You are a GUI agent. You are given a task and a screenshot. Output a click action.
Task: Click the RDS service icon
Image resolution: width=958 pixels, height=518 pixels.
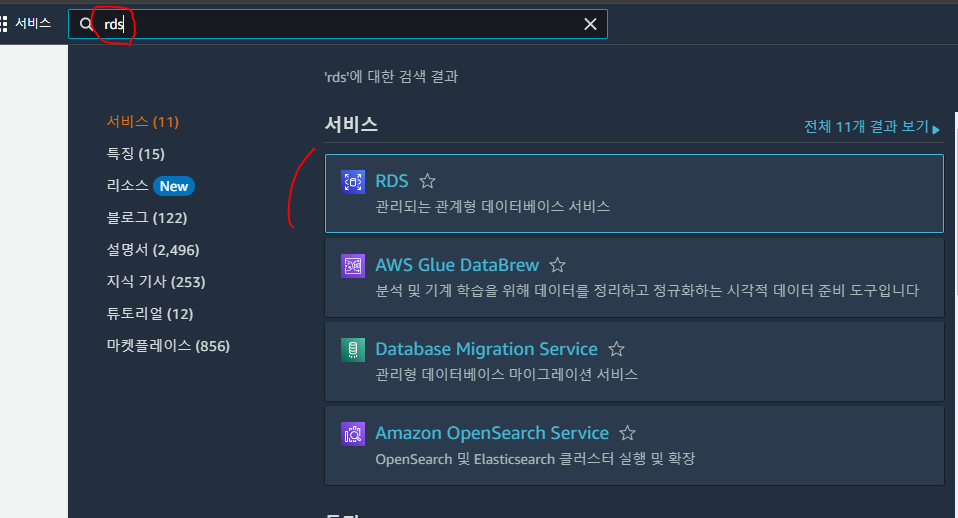(353, 181)
